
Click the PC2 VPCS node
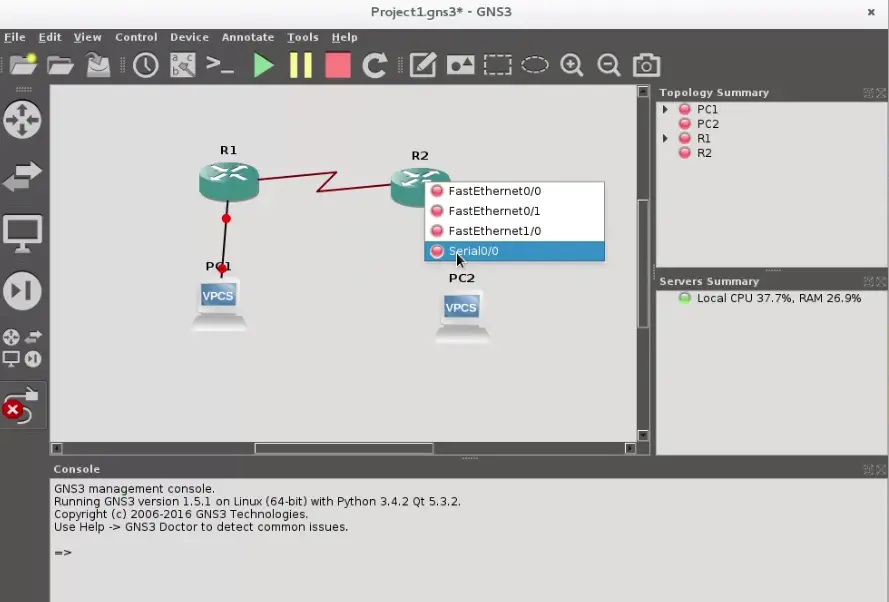pyautogui.click(x=462, y=315)
